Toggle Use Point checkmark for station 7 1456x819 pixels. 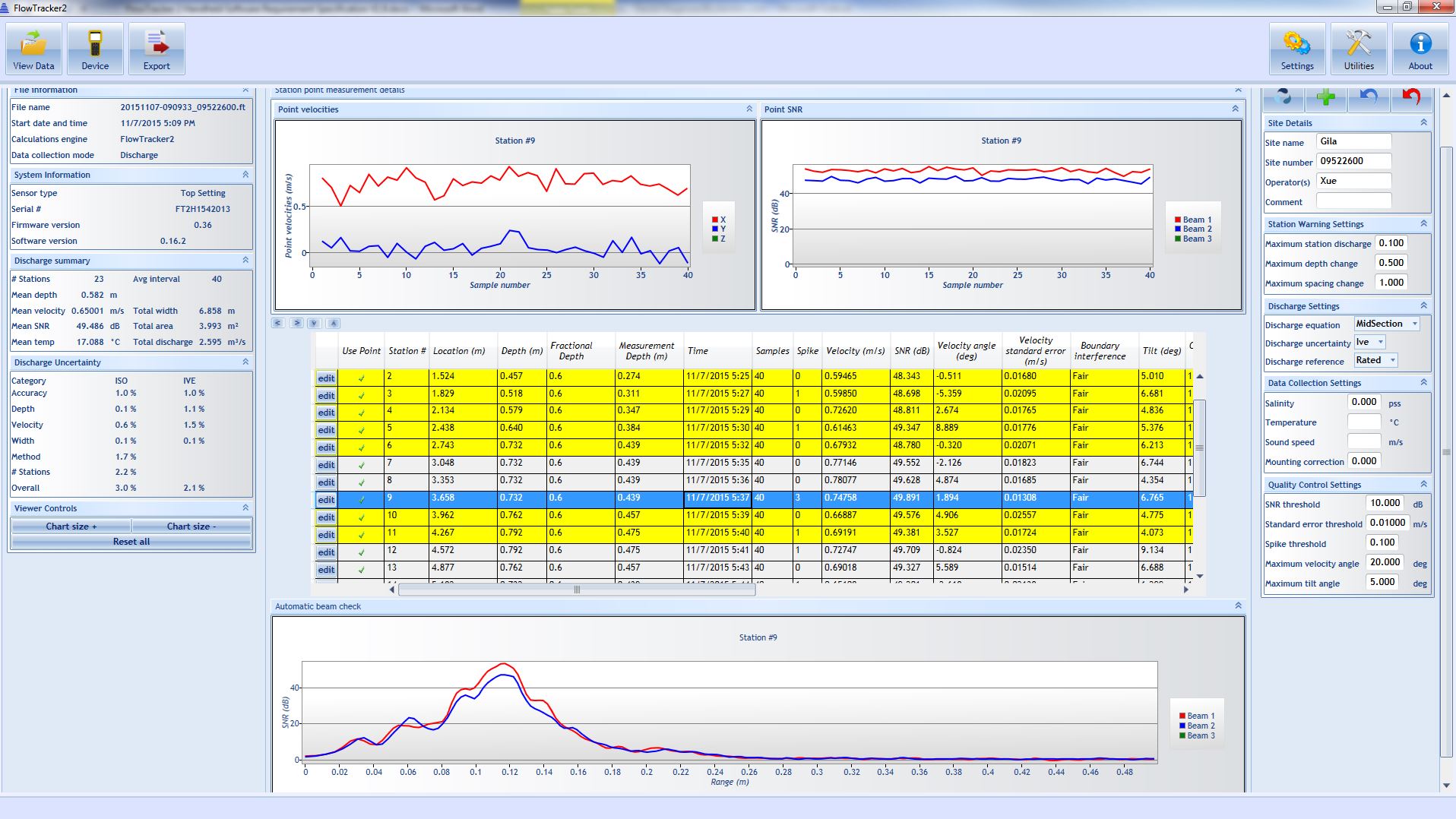click(361, 465)
